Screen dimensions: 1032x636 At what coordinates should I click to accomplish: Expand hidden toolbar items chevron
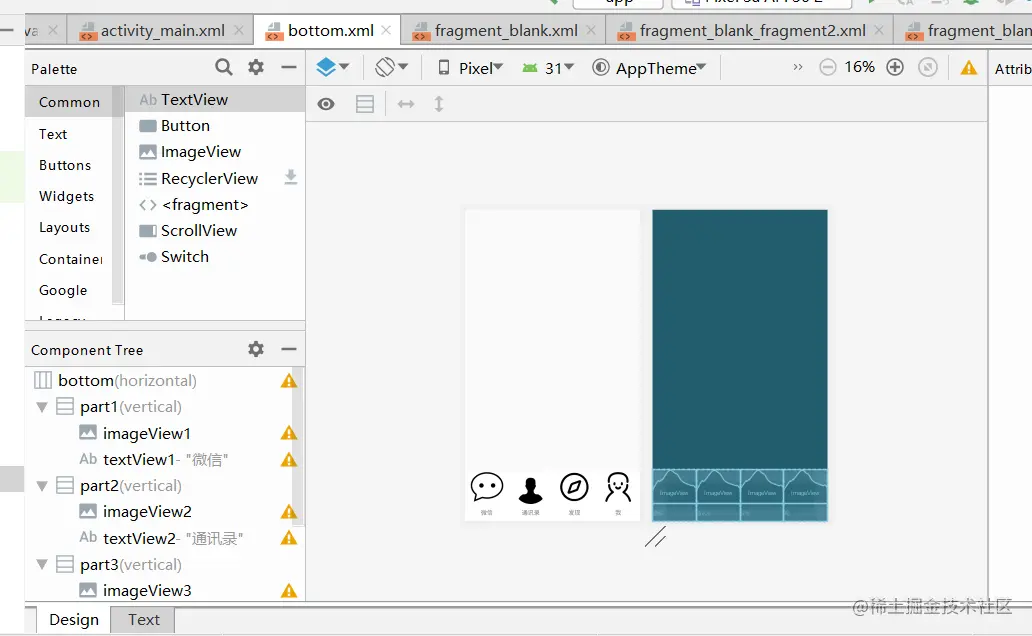[x=798, y=67]
